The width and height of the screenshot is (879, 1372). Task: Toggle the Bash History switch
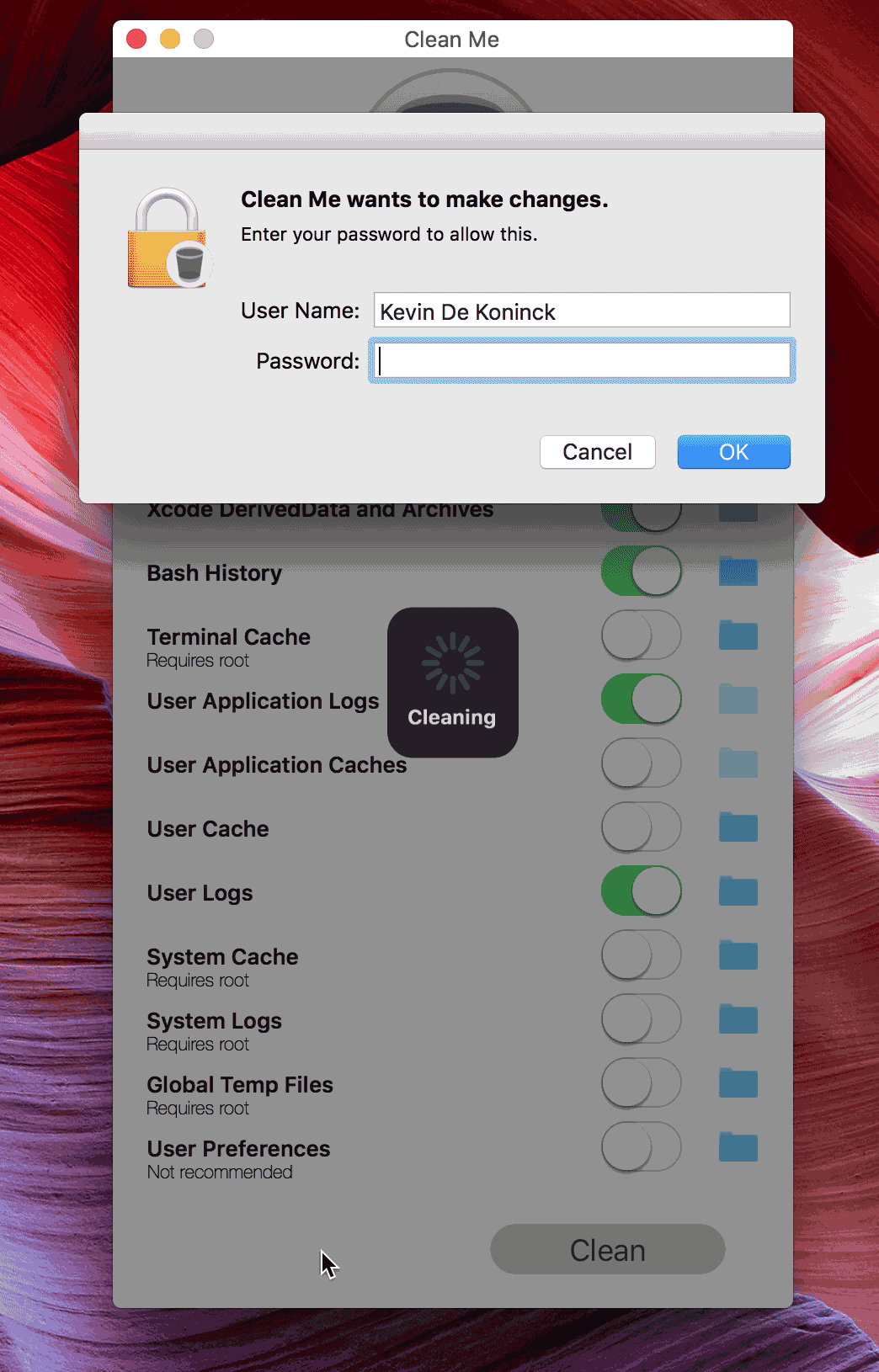point(641,572)
